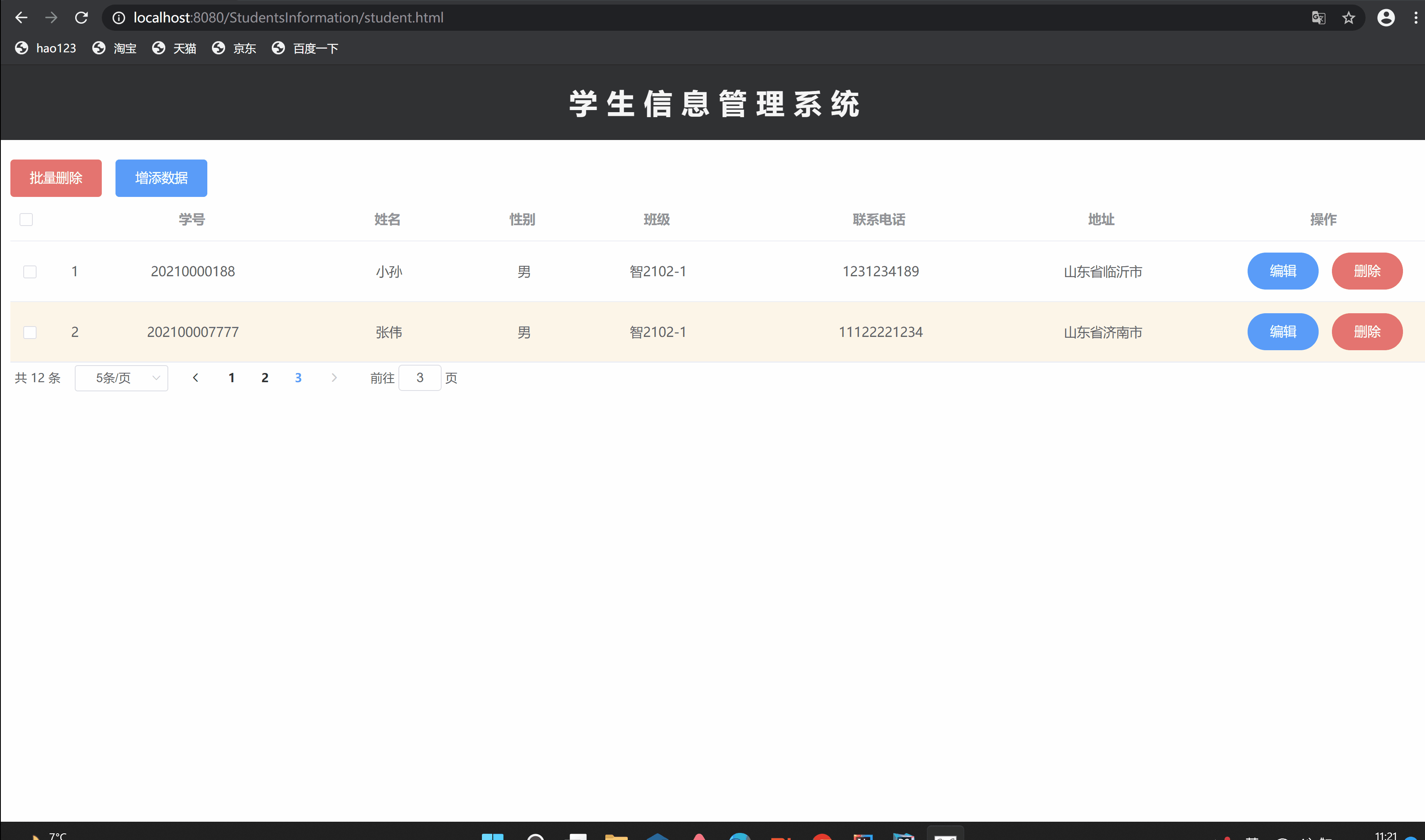The height and width of the screenshot is (840, 1425).
Task: Click 编辑 for student 张伟
Action: [x=1282, y=332]
